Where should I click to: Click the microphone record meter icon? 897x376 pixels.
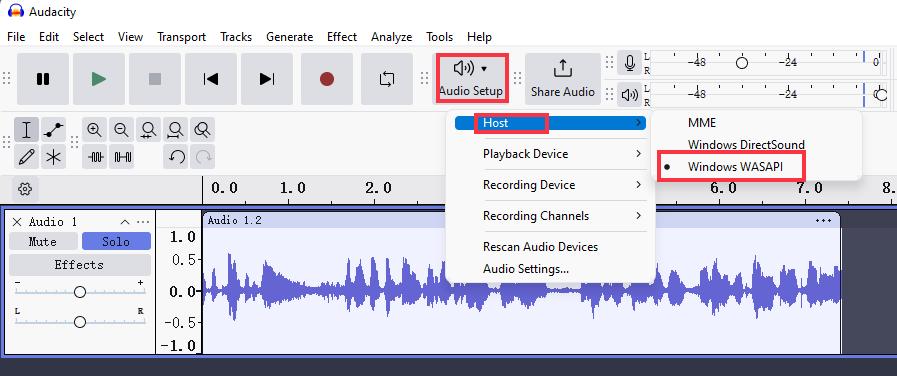point(630,63)
